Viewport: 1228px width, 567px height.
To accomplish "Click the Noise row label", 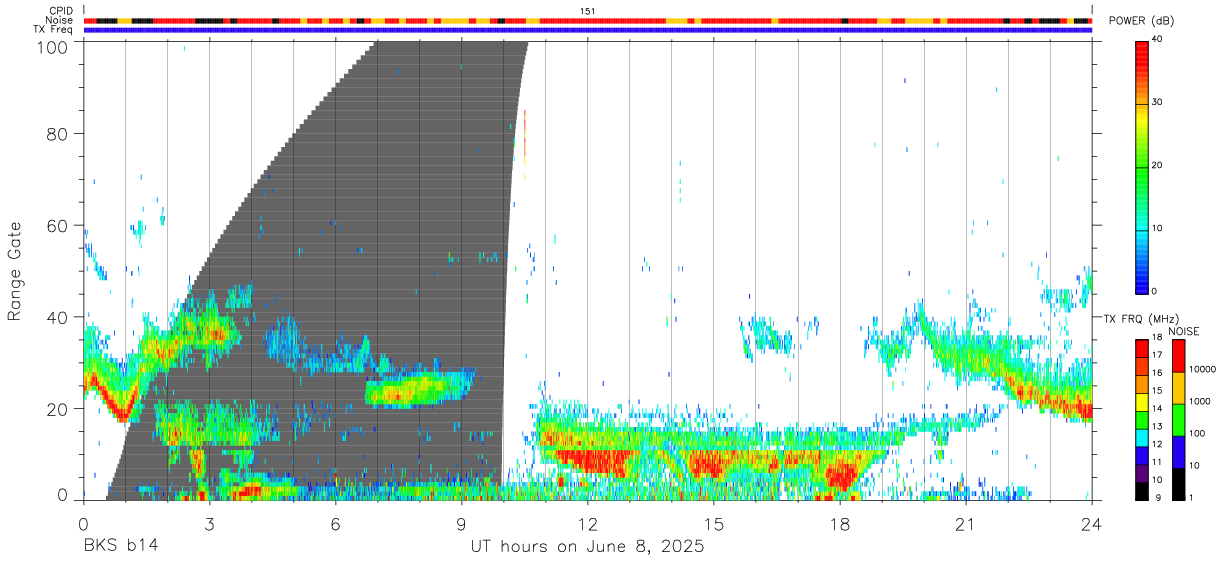I will pyautogui.click(x=60, y=20).
